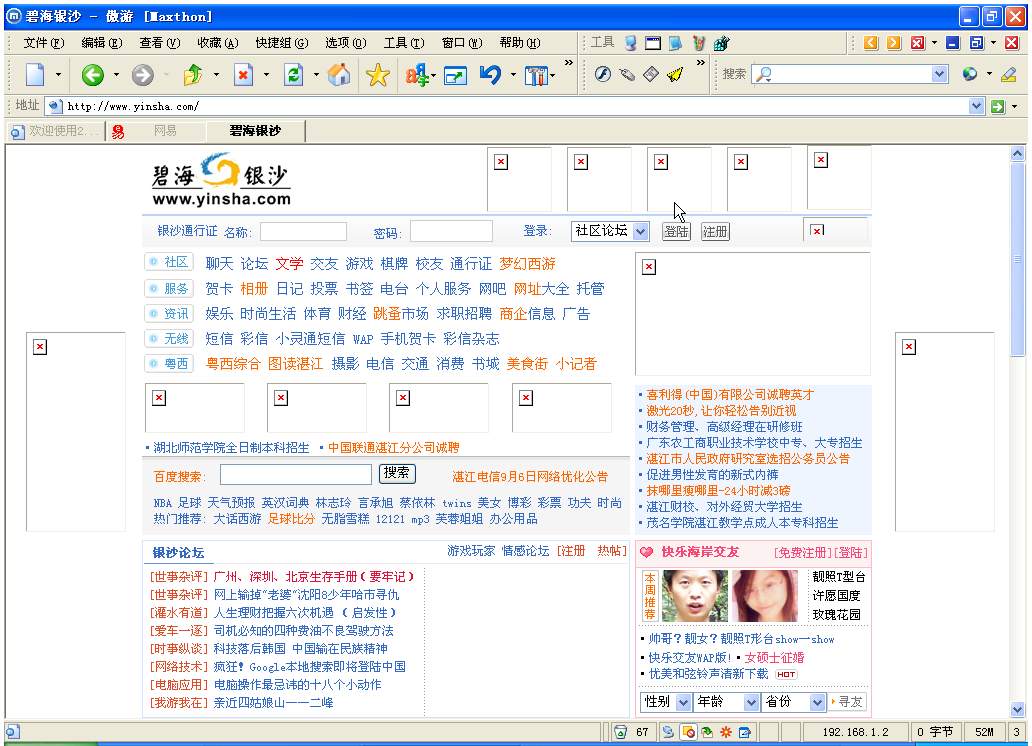Click the Up level arrow icon
The height and width of the screenshot is (746, 1032).
192,75
